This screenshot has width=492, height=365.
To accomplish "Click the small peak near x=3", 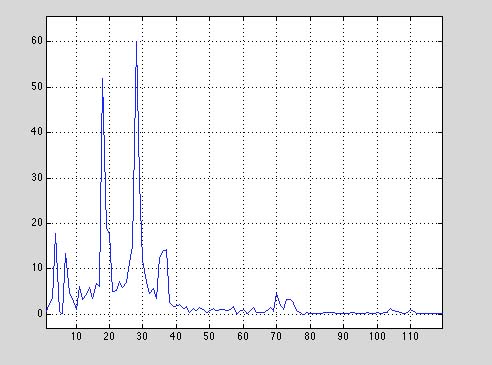I will (x=55, y=233).
